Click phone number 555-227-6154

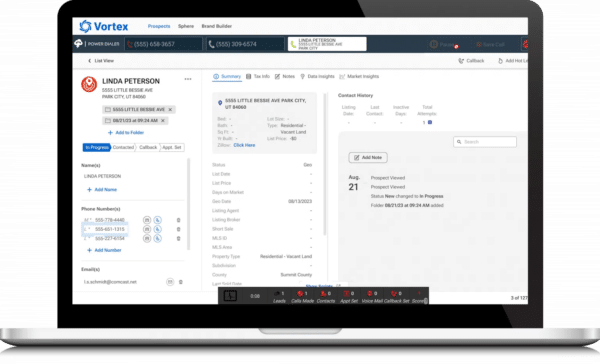point(110,238)
